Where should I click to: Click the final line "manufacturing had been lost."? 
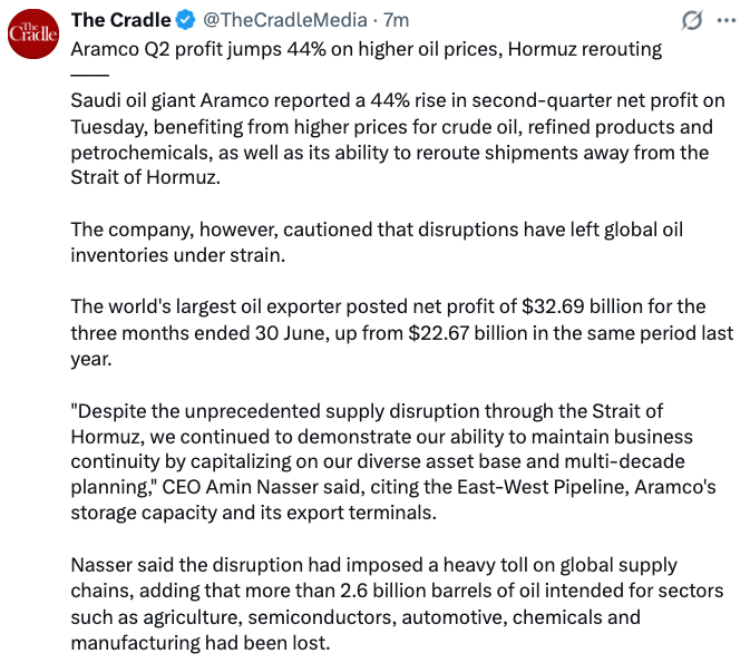200,643
